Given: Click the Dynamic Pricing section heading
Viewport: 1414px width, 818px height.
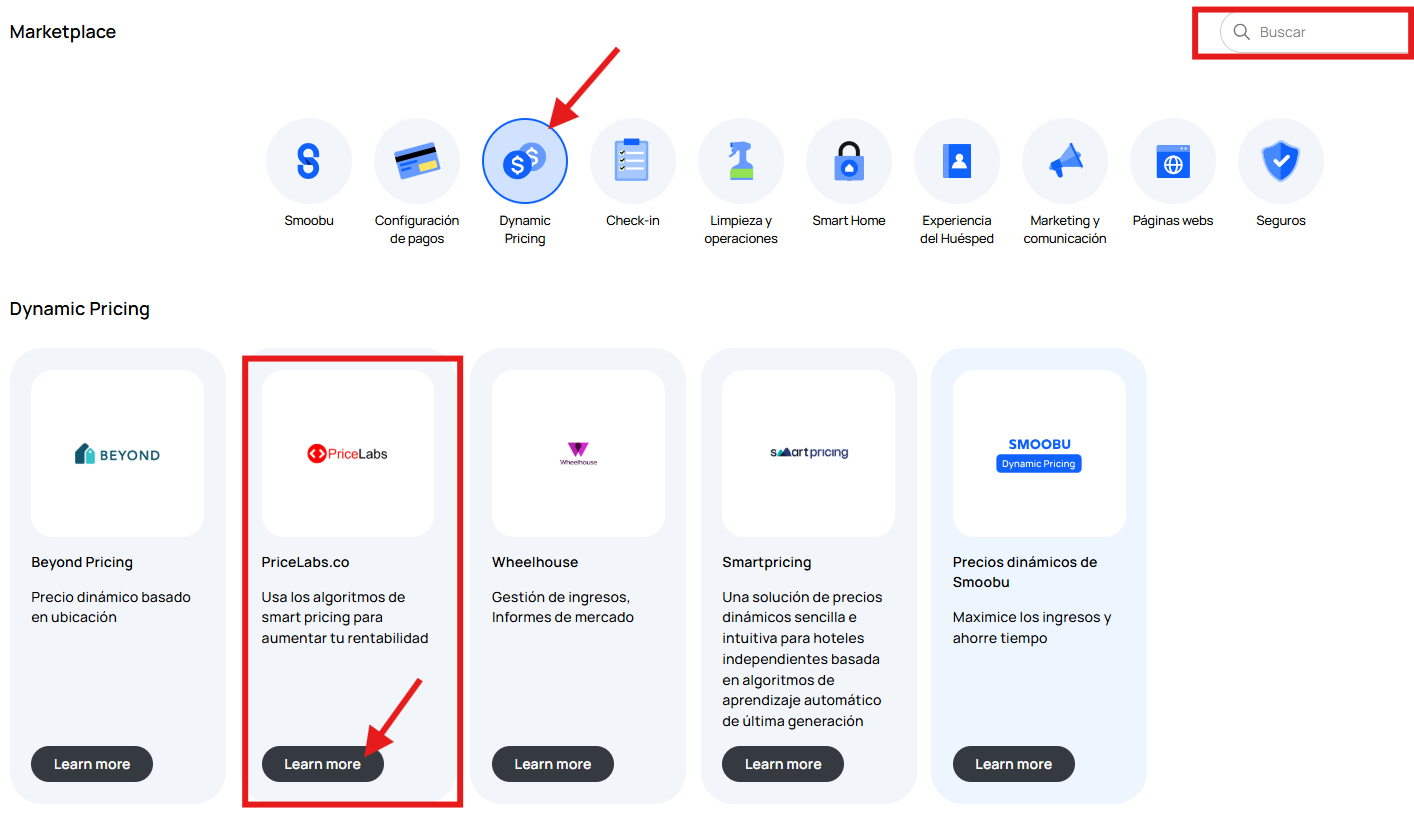Looking at the screenshot, I should click(80, 309).
